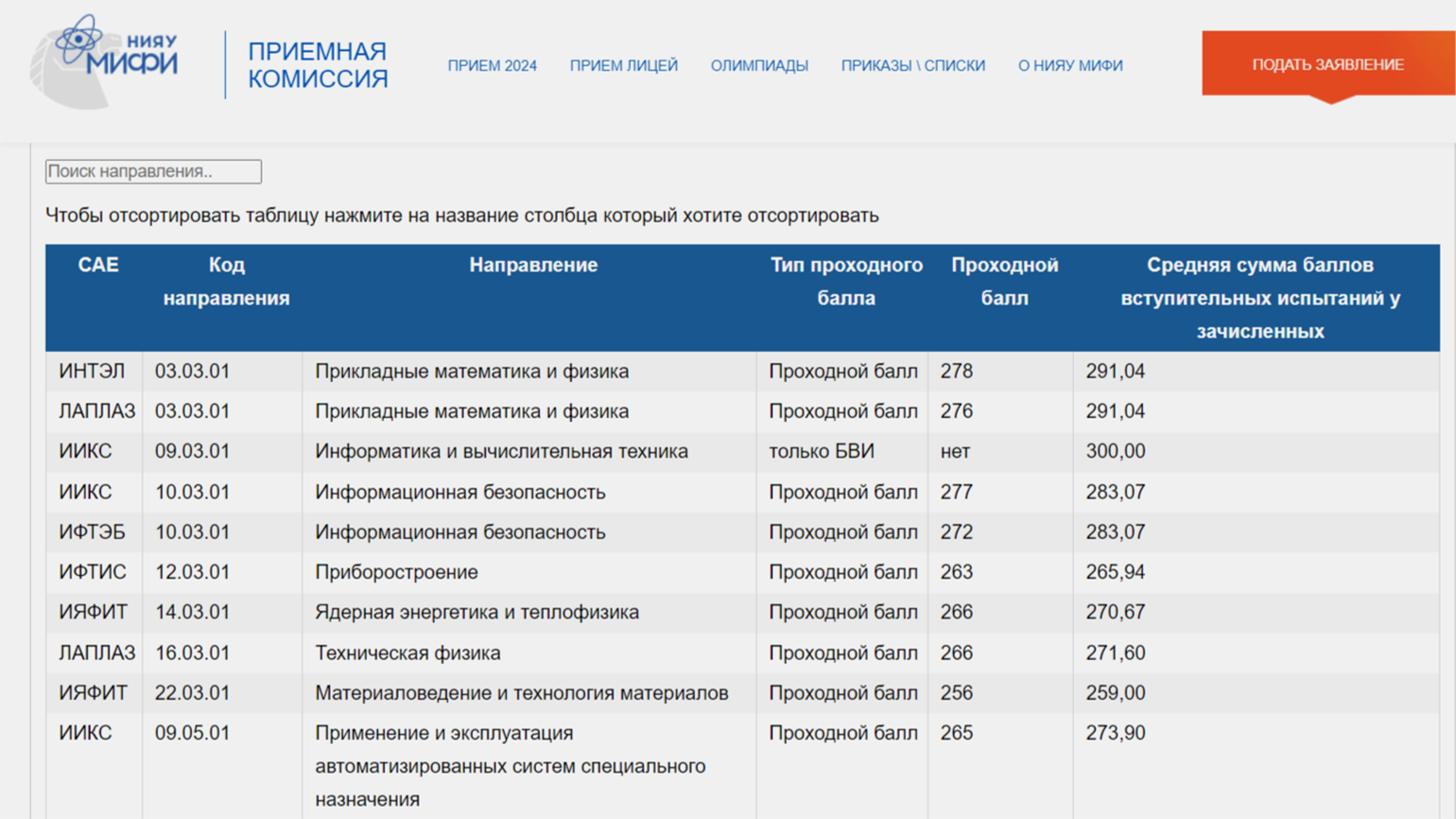Click Применение и эксплуатация автоматизированных систем
This screenshot has width=1456, height=819.
coord(511,766)
